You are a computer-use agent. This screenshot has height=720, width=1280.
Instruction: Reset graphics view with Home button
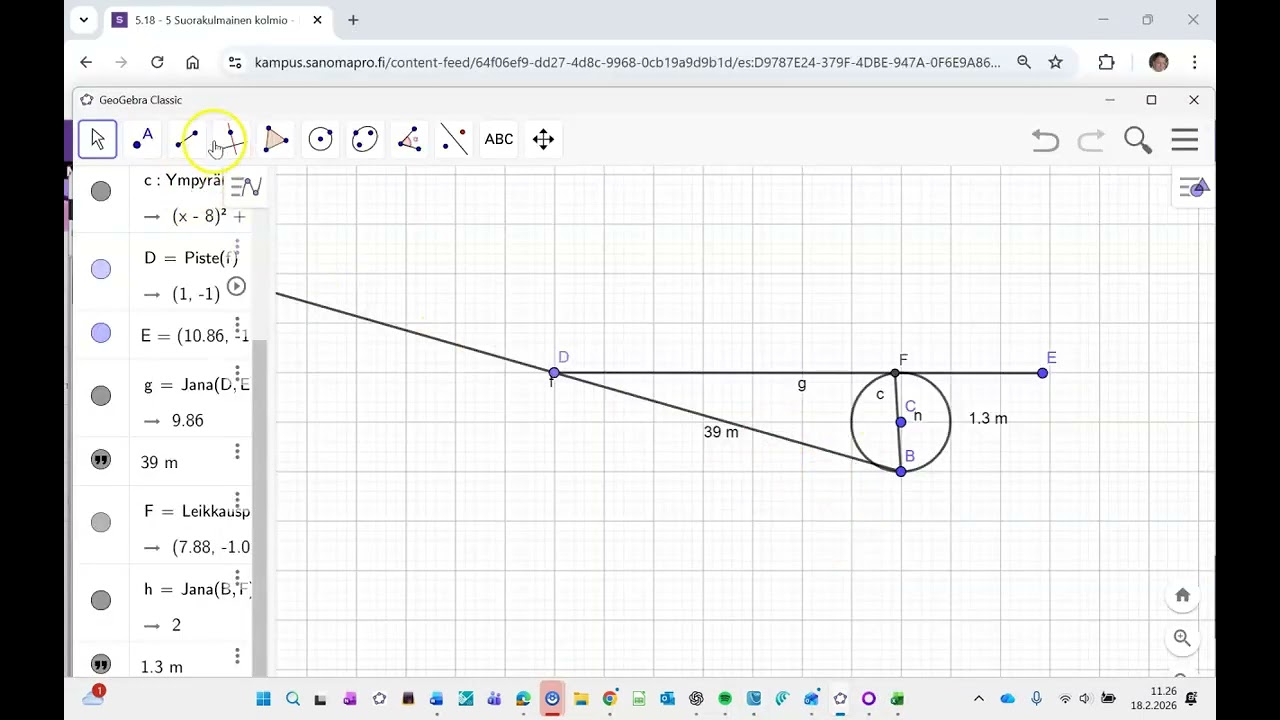tap(1183, 596)
